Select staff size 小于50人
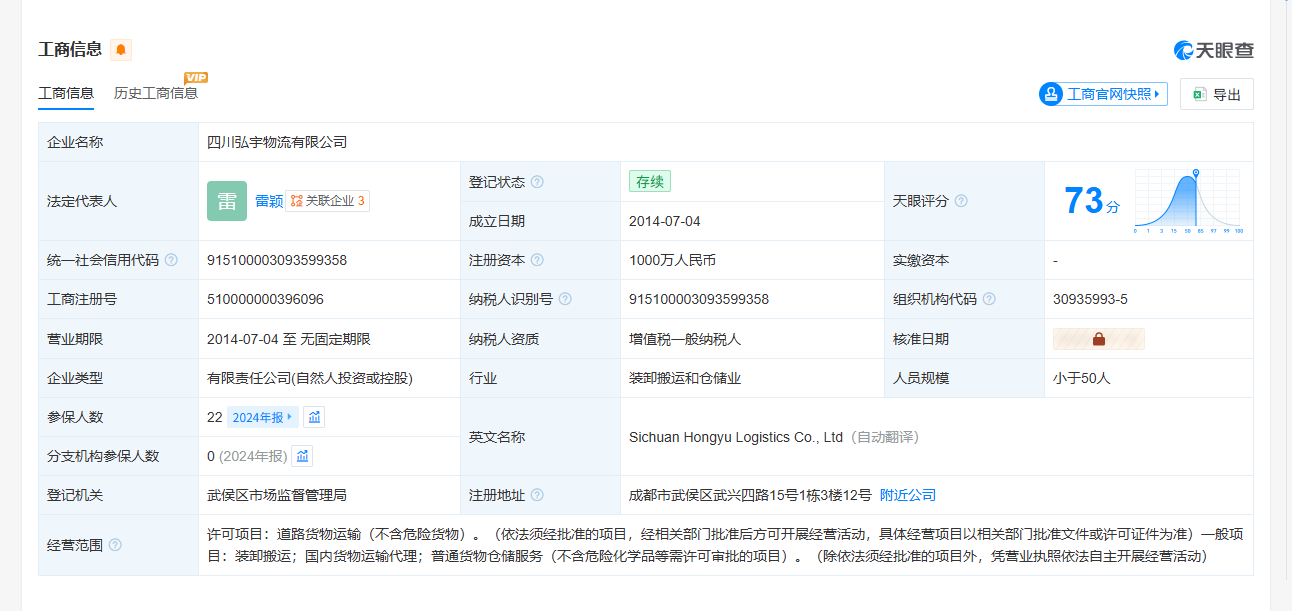The width and height of the screenshot is (1292, 611). pyautogui.click(x=1082, y=378)
